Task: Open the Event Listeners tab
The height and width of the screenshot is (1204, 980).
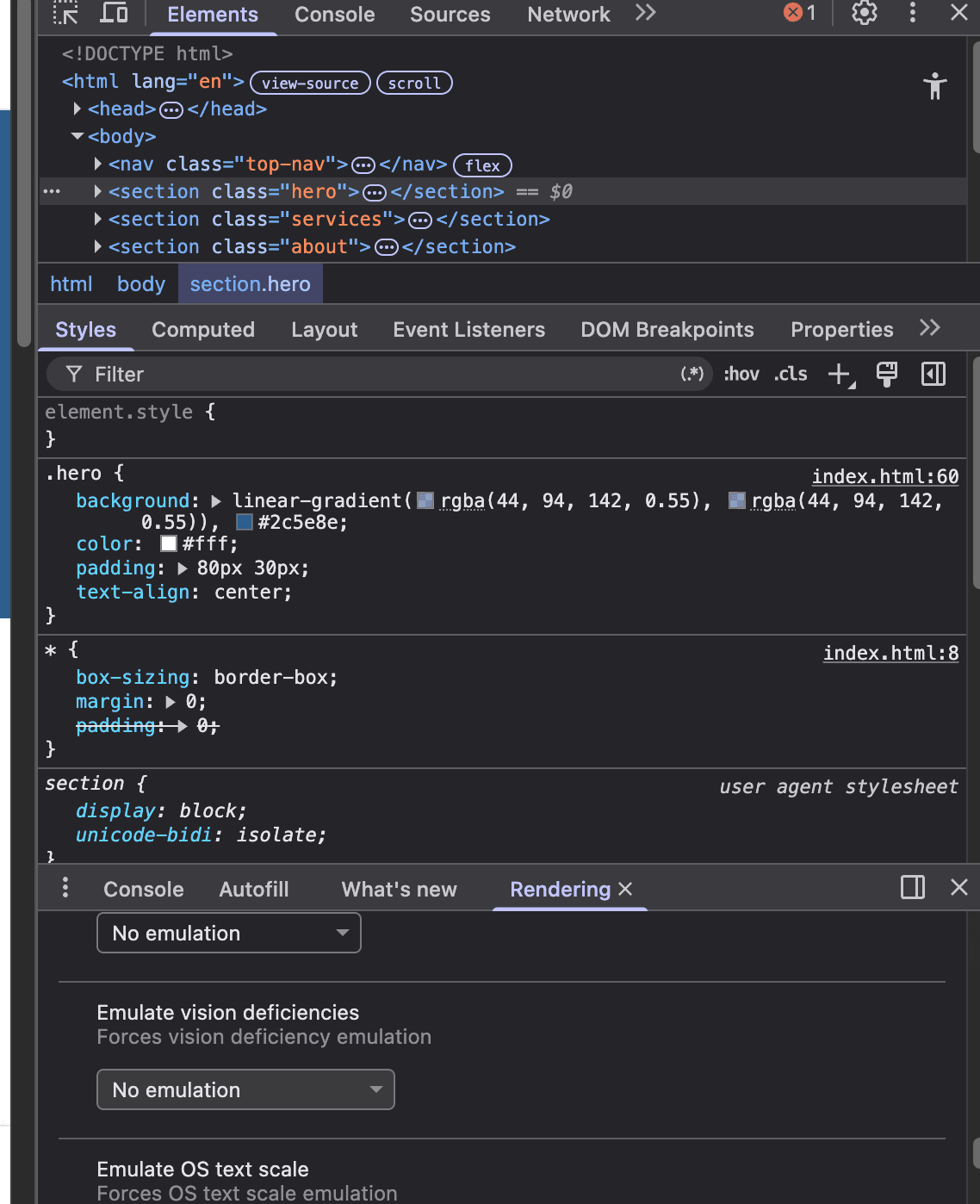Action: (469, 330)
